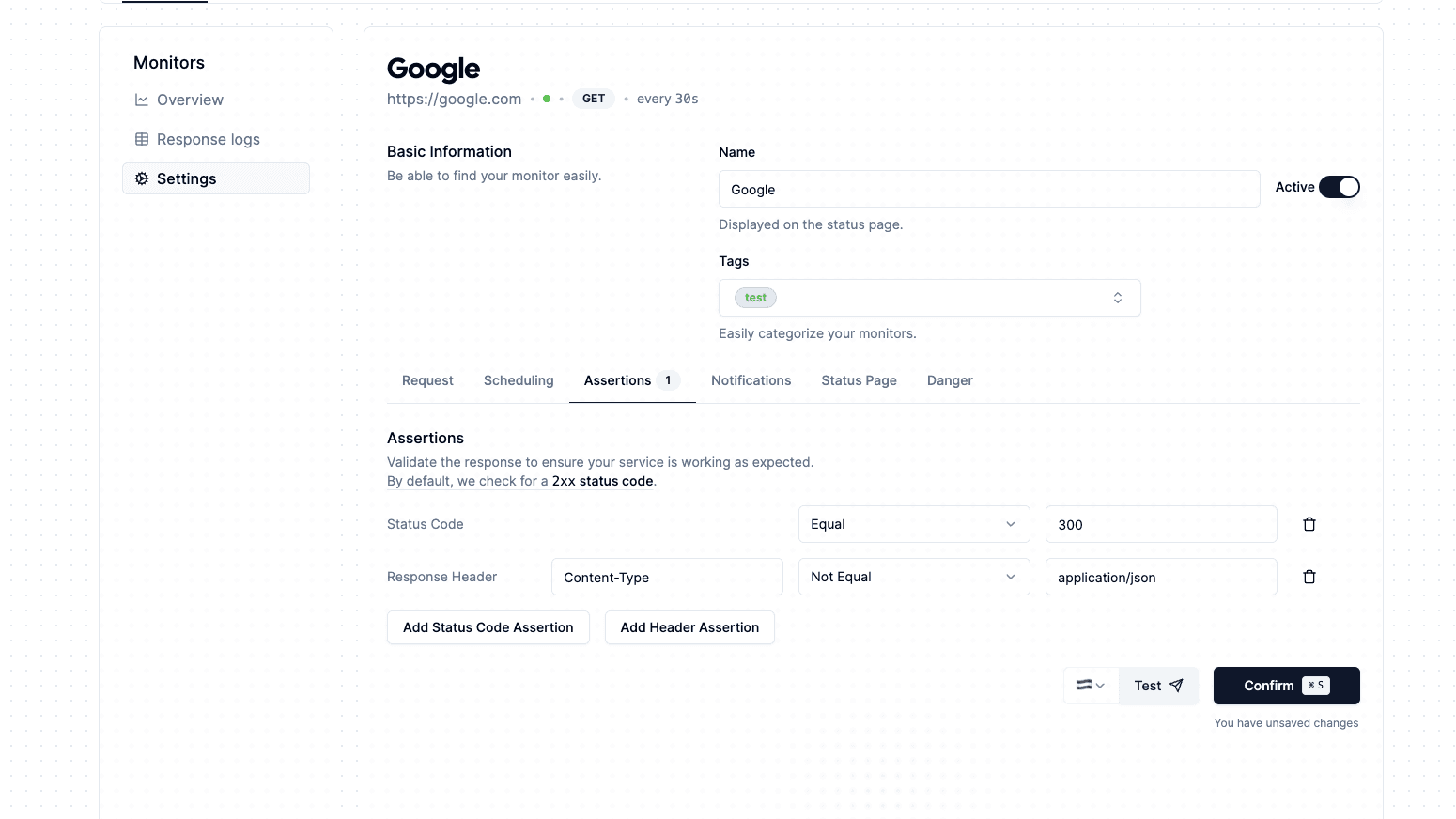Expand the Tags selector chevron

[x=1118, y=297]
